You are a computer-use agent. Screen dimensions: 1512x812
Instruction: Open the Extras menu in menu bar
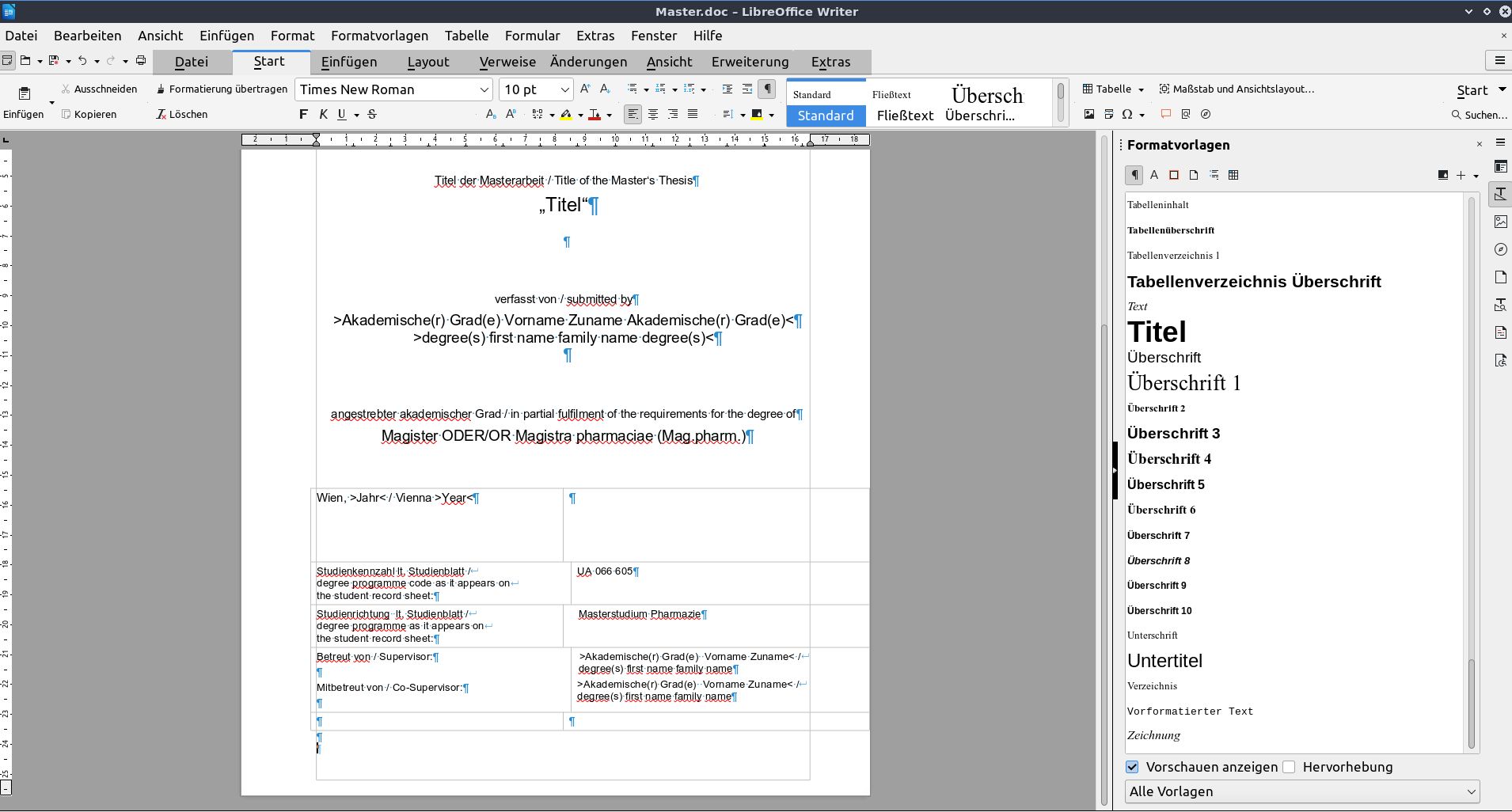pos(595,36)
